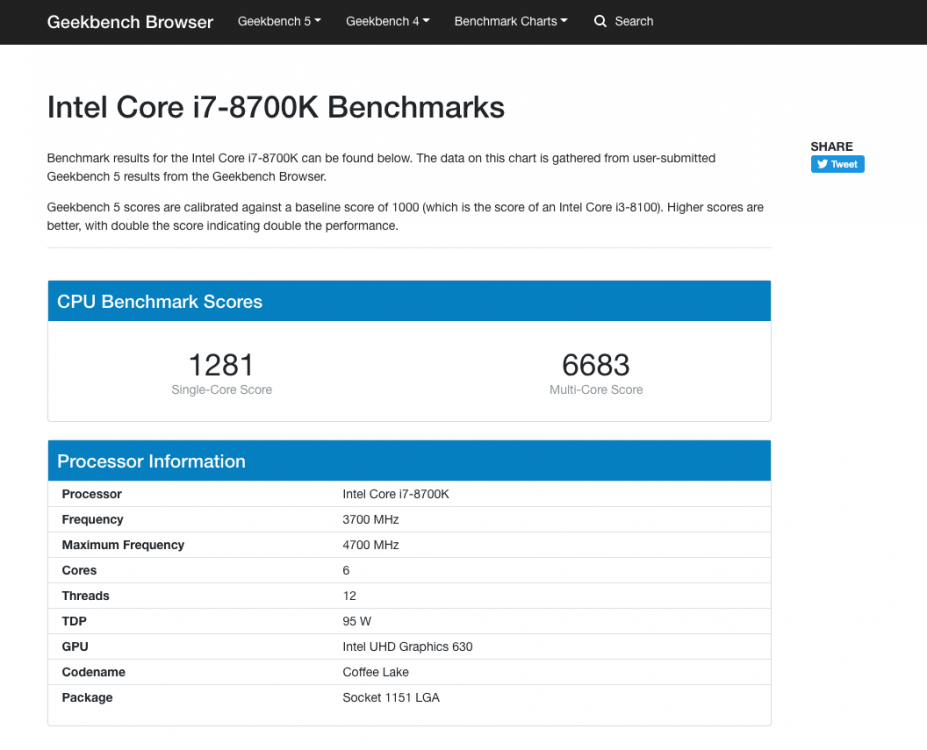
Task: Click the Threads row label
Action: 86,596
